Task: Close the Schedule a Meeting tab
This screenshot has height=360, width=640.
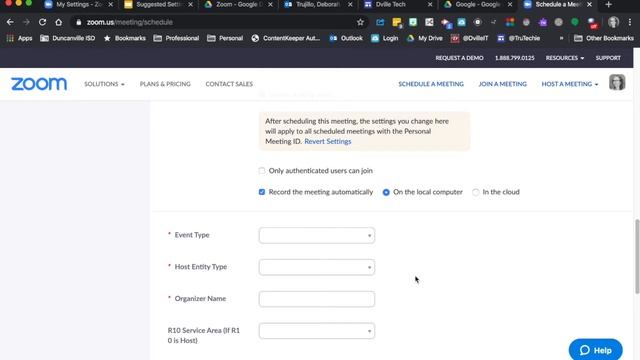Action: click(x=589, y=4)
